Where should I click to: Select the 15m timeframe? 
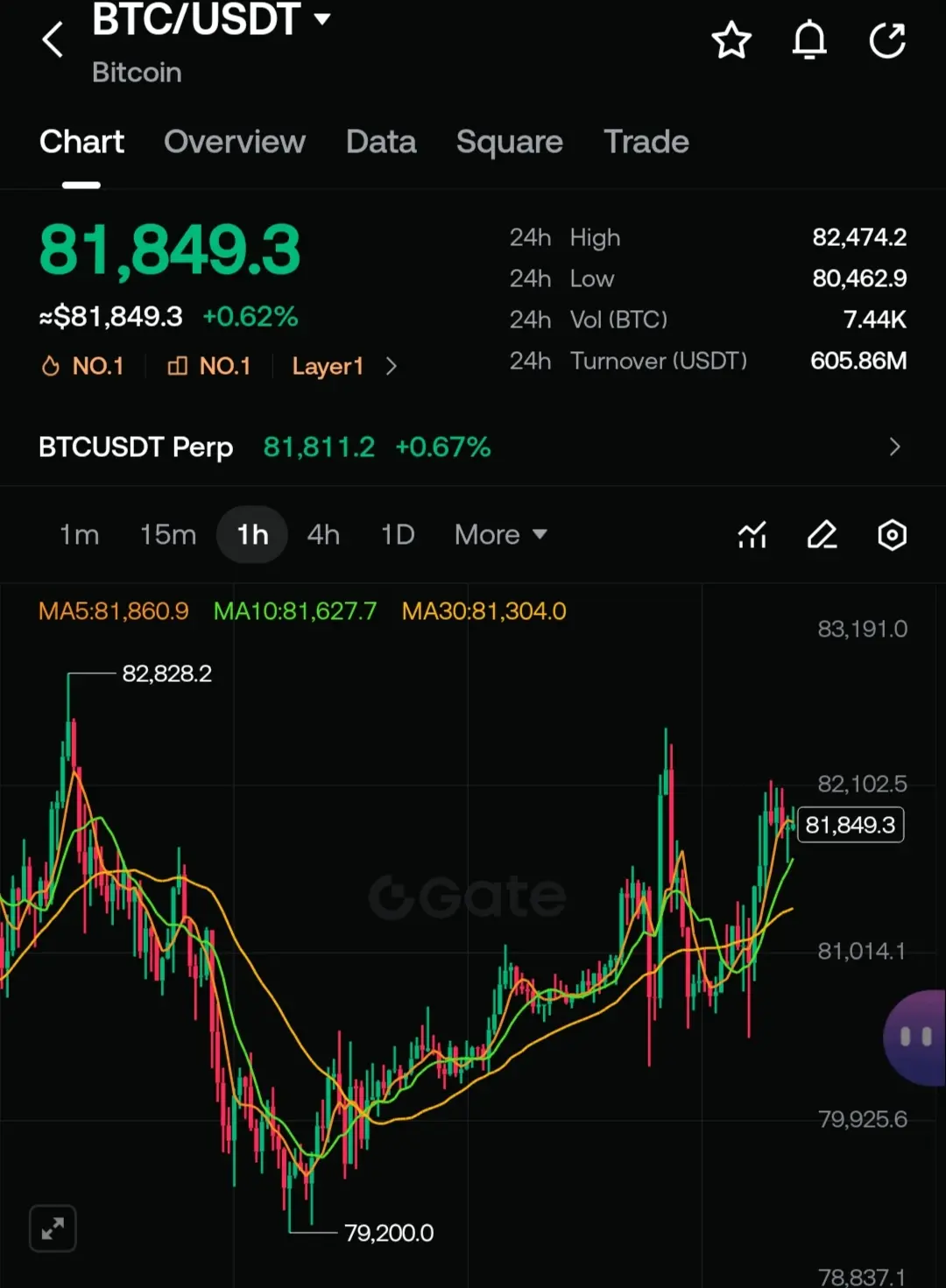(x=168, y=534)
